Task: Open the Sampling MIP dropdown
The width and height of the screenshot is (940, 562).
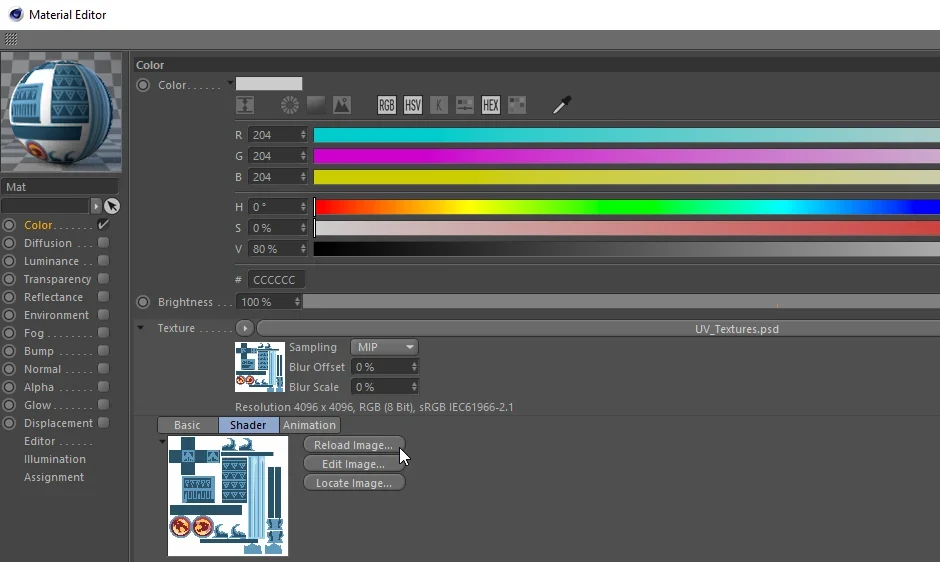Action: [384, 347]
